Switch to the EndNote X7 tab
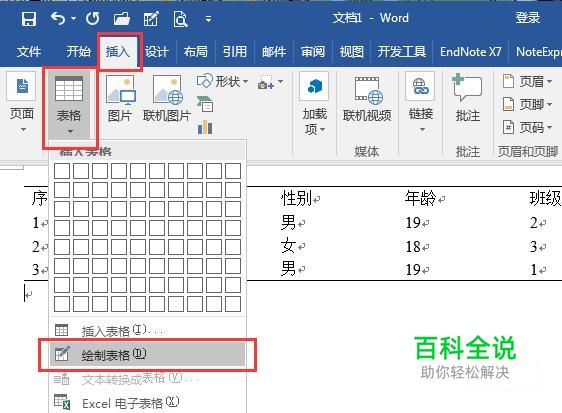The width and height of the screenshot is (562, 413). tap(471, 52)
